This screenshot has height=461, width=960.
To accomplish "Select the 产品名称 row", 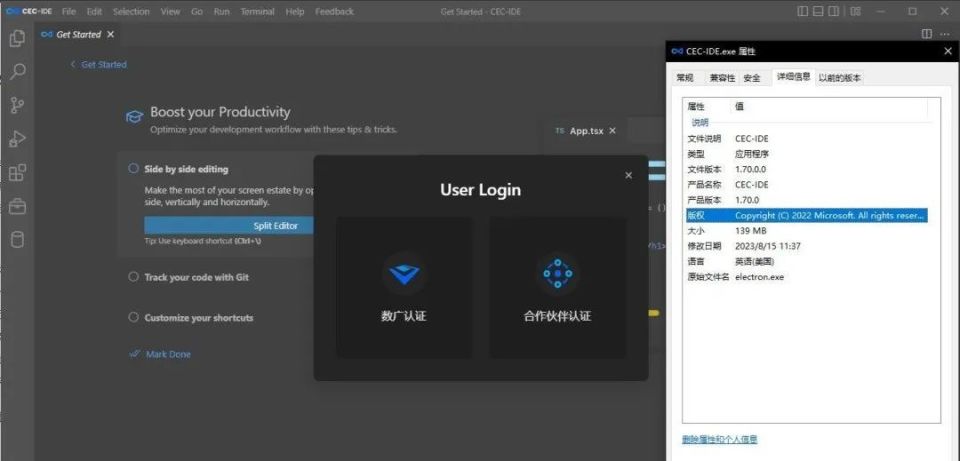I will [x=807, y=185].
